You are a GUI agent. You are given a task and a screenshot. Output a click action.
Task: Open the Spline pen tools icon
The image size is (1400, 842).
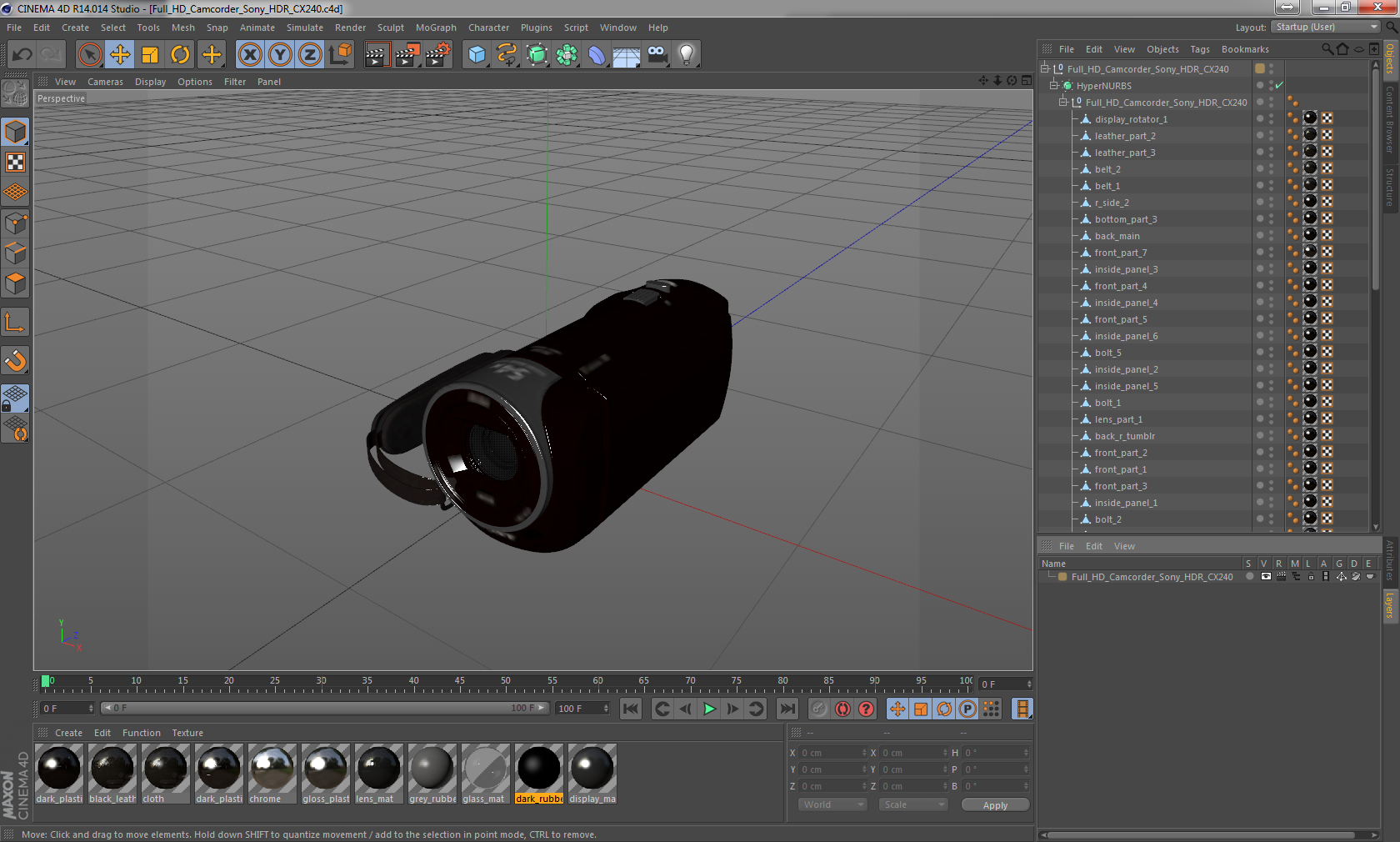point(507,55)
